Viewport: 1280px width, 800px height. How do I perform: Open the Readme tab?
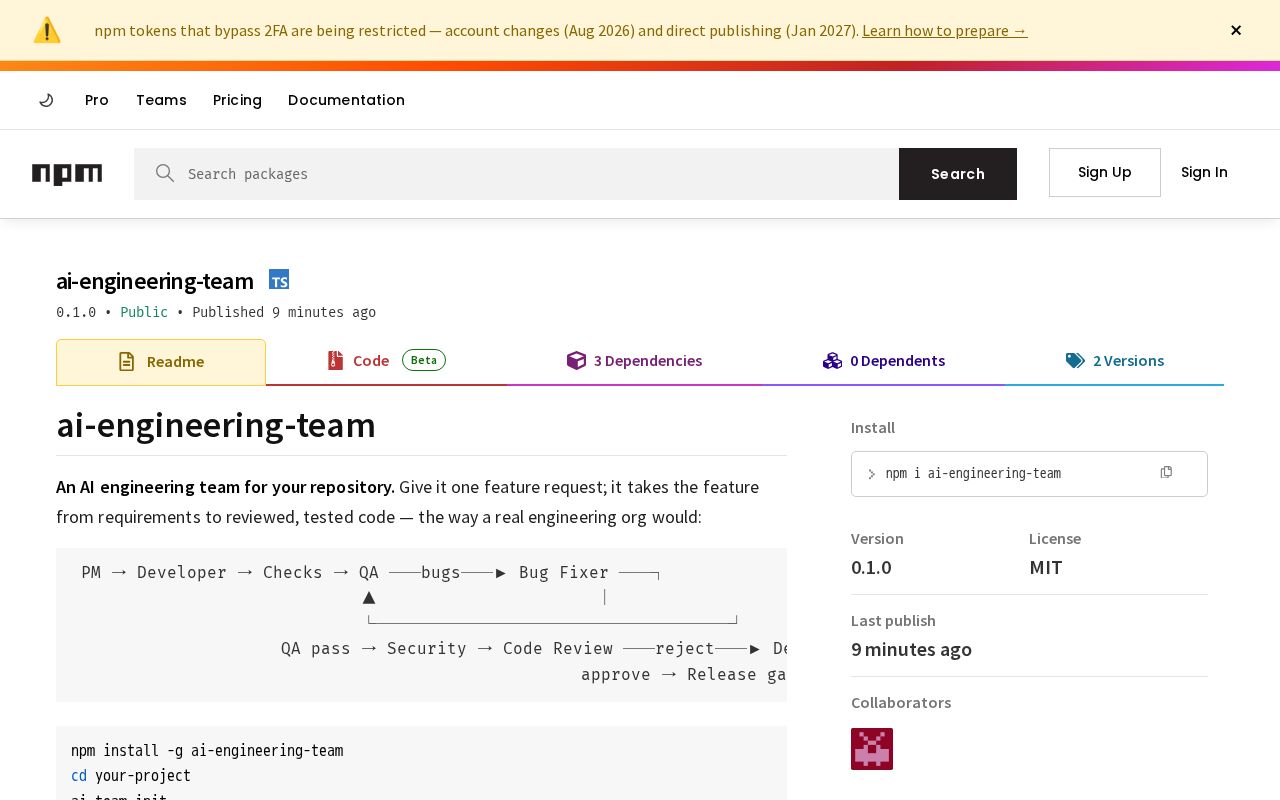[161, 362]
